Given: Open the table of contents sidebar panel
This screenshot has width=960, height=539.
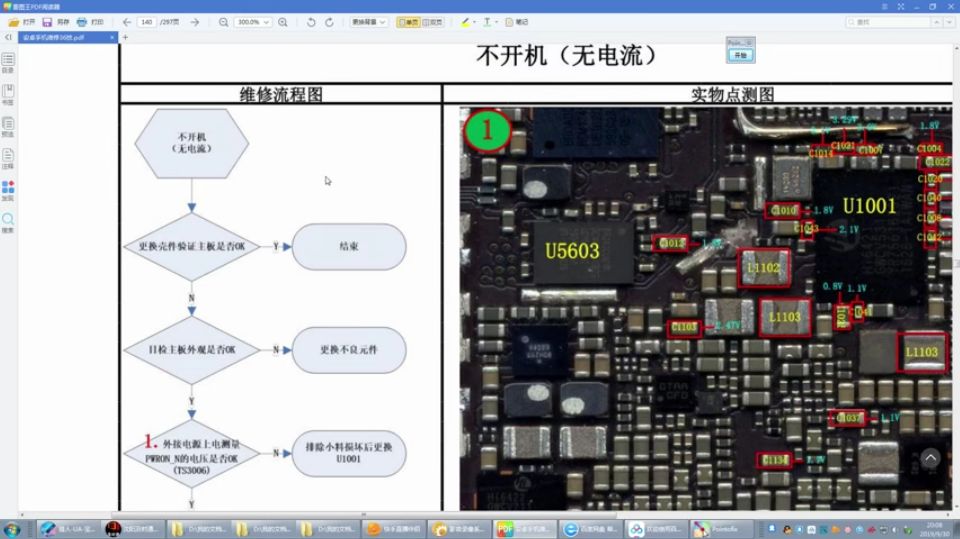Looking at the screenshot, I should click(x=8, y=62).
